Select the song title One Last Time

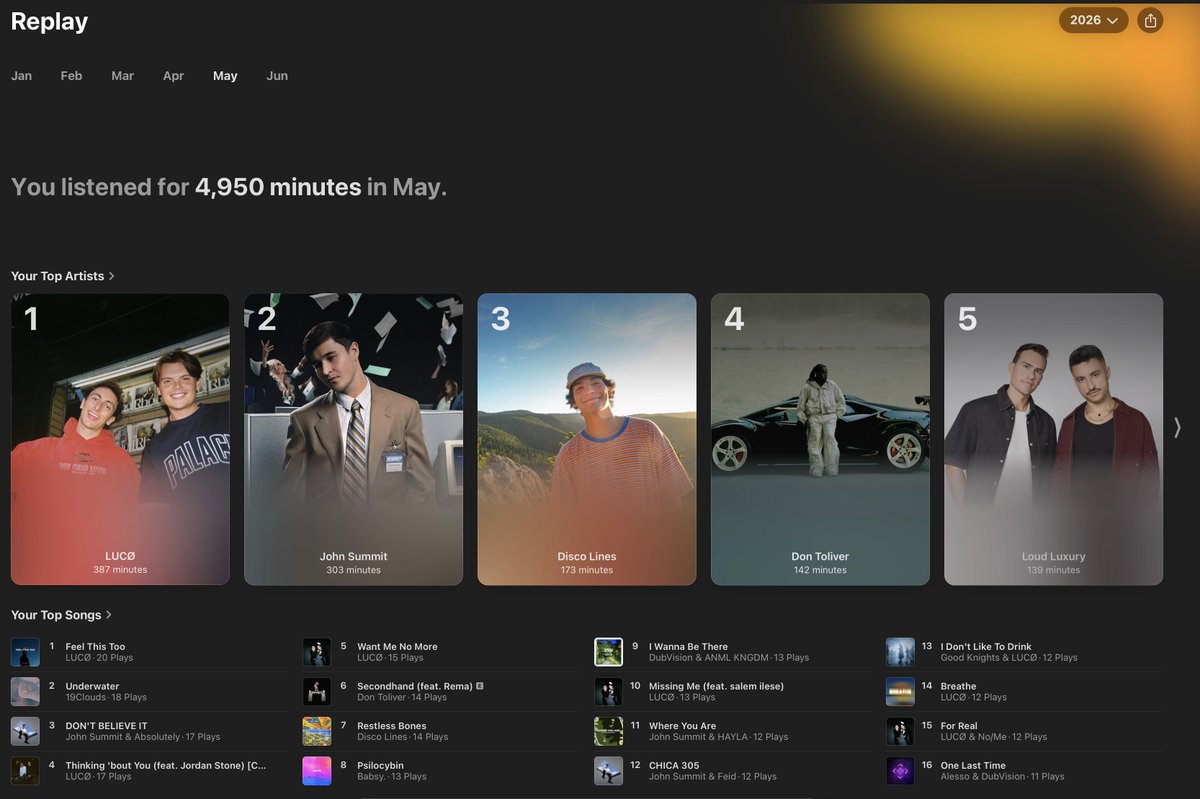[x=973, y=766]
